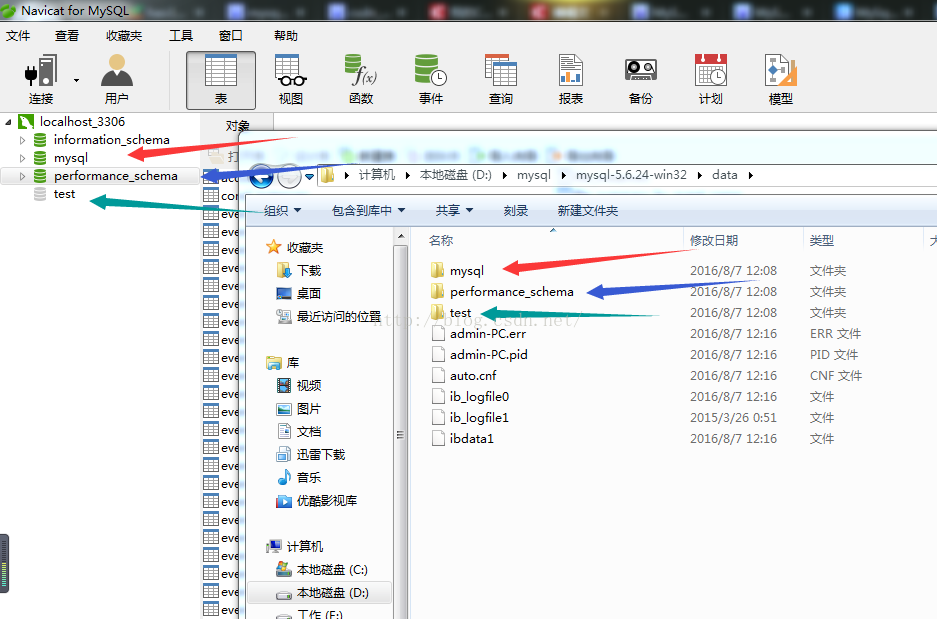Viewport: 937px width, 619px height.
Task: Select the Table (表) toolbar icon
Action: [221, 80]
